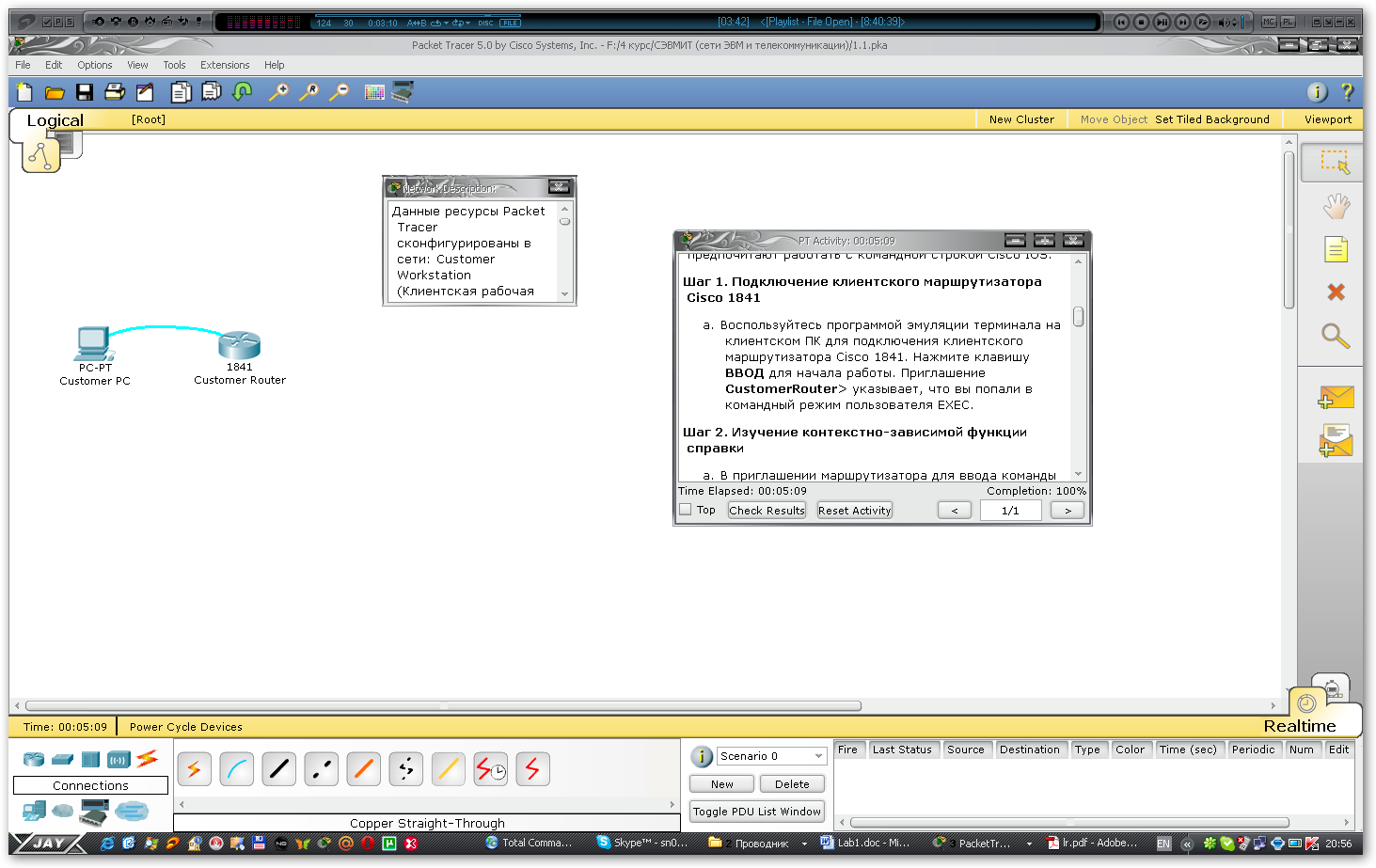The height and width of the screenshot is (868, 1376).
Task: Switch to the Realtime mode tab
Action: [x=1300, y=726]
